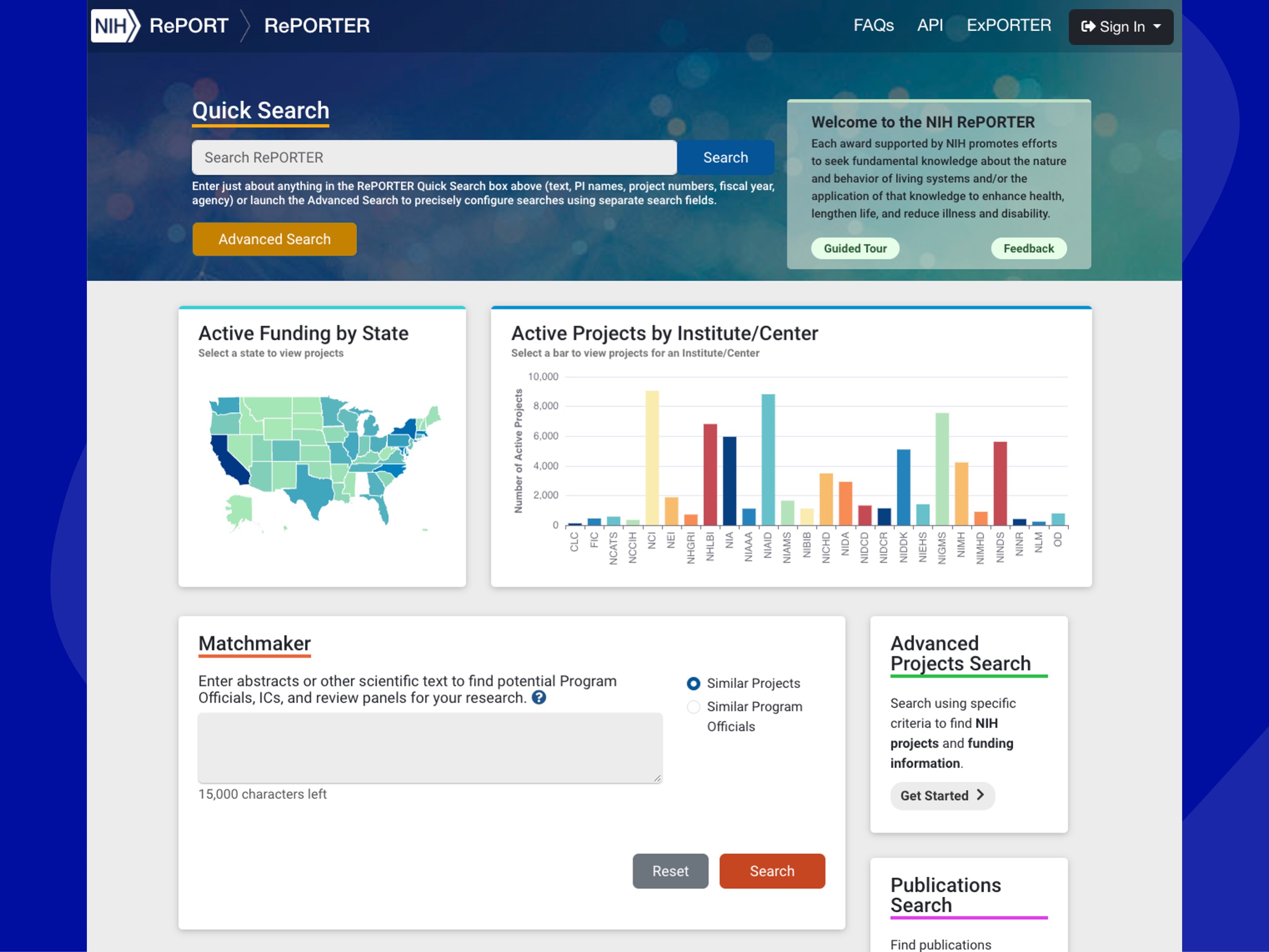The width and height of the screenshot is (1269, 952).
Task: Click the Search magnifier button in Quick Search
Action: click(725, 157)
